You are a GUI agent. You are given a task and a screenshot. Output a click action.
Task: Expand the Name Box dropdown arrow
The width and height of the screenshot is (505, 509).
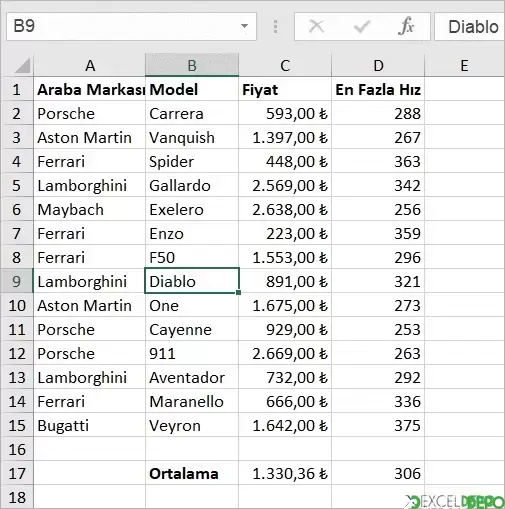[x=244, y=26]
